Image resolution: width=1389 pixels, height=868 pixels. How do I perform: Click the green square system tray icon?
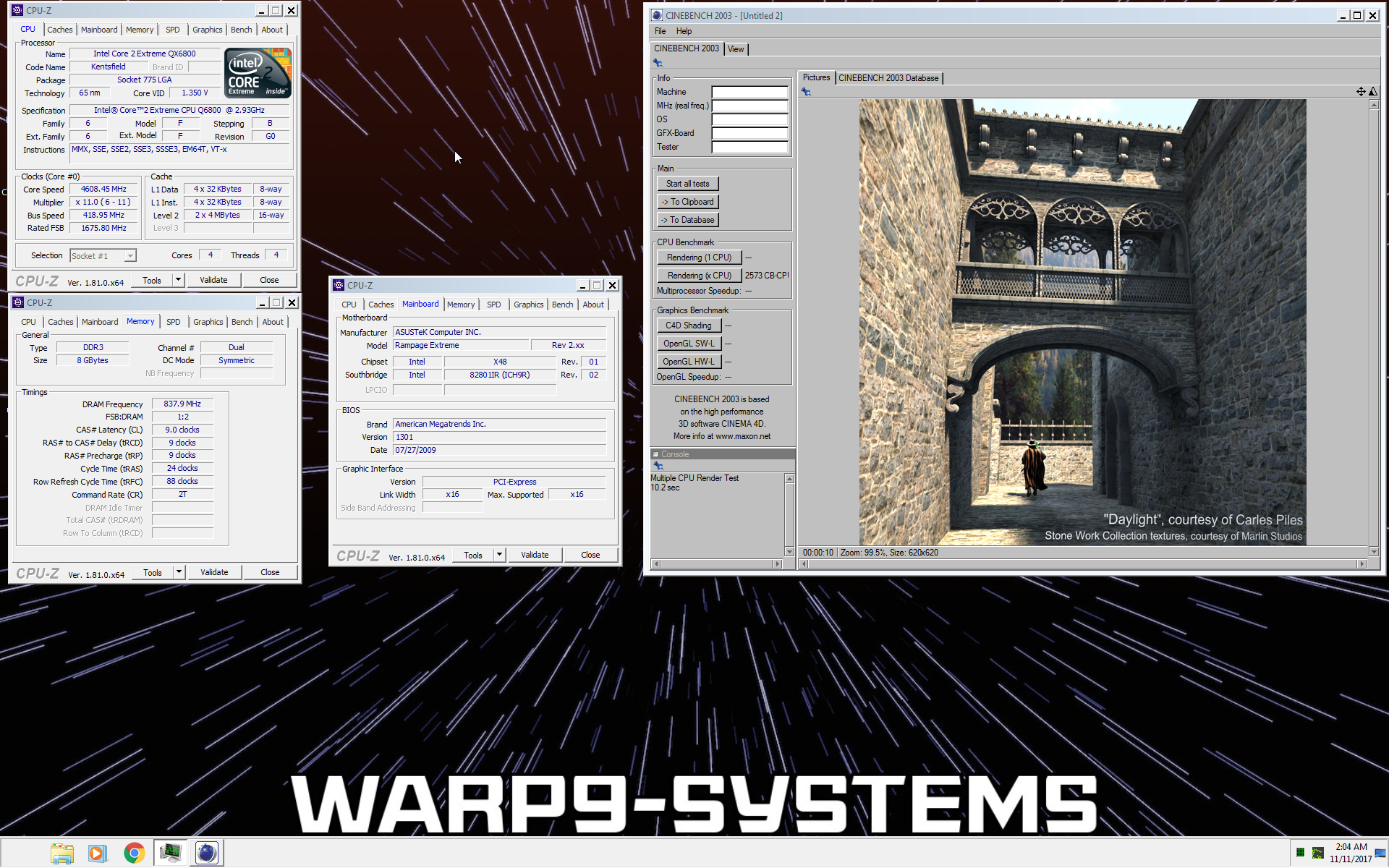tap(1301, 853)
